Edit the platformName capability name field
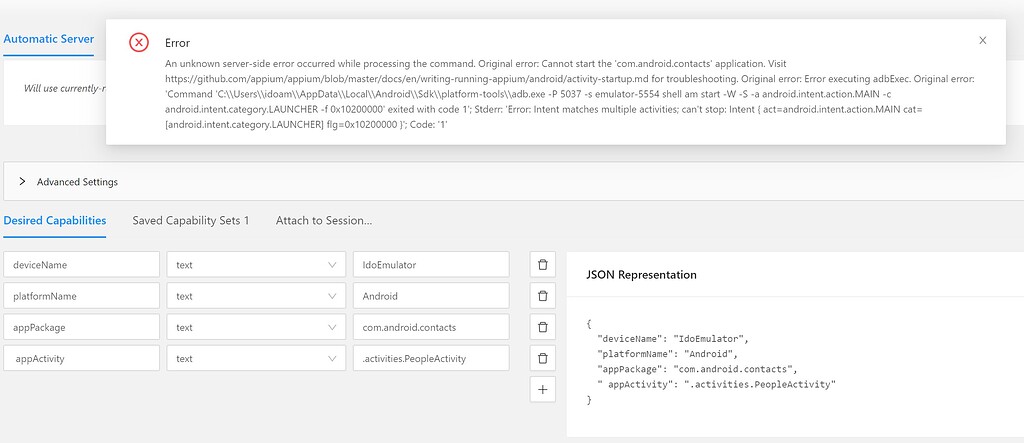This screenshot has width=1024, height=443. tap(81, 296)
